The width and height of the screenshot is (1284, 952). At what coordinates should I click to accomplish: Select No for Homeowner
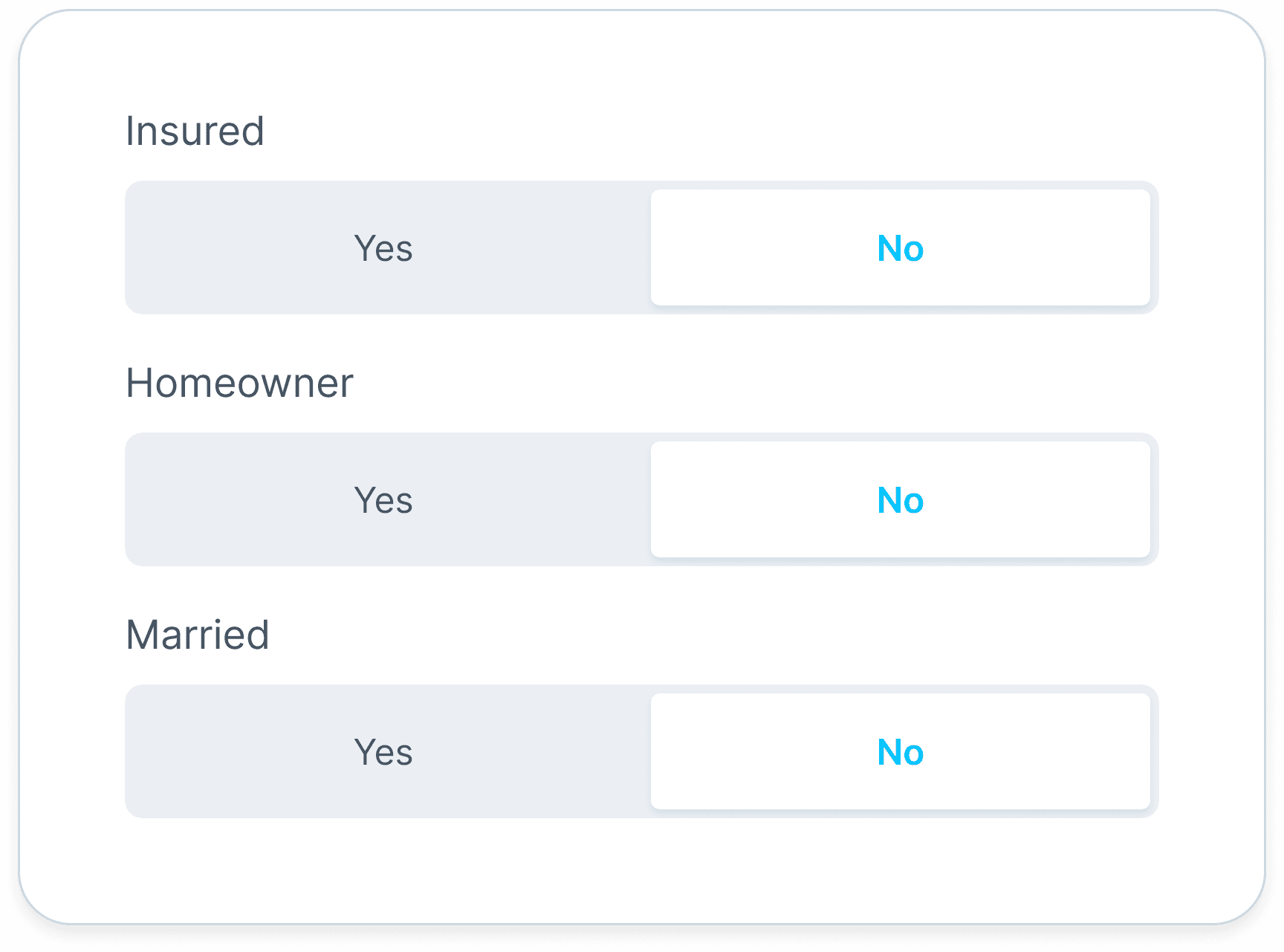[900, 499]
